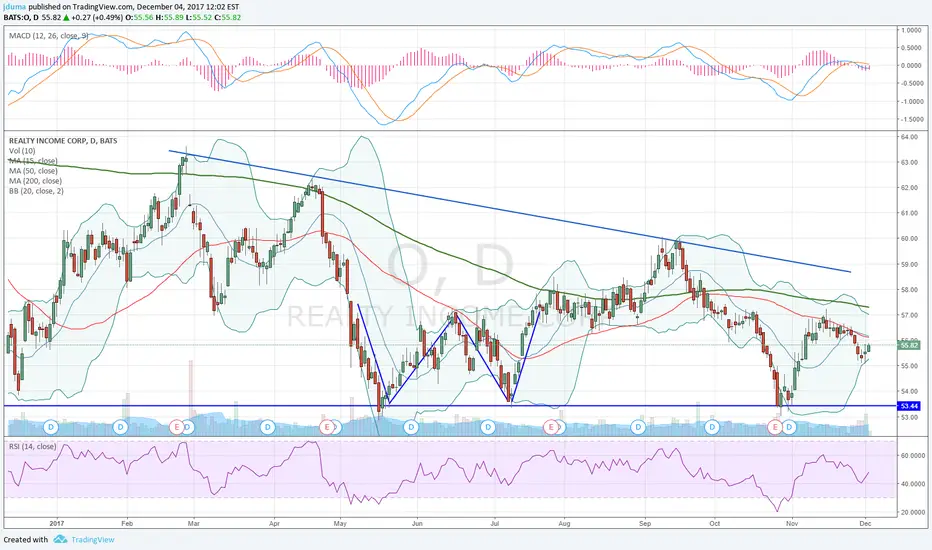Click the 64.00 price axis label
Image resolution: width=932 pixels, height=550 pixels.
tap(910, 137)
